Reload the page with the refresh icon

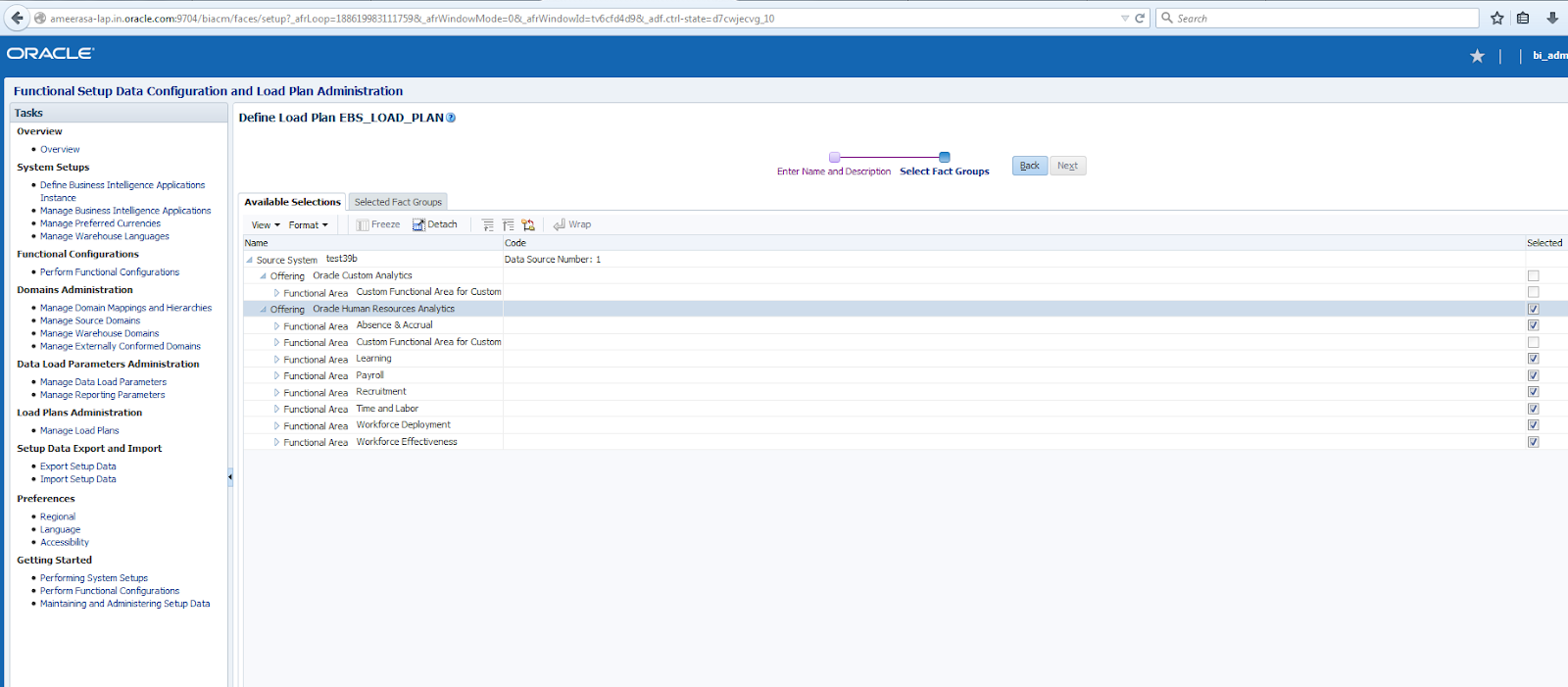point(1140,18)
